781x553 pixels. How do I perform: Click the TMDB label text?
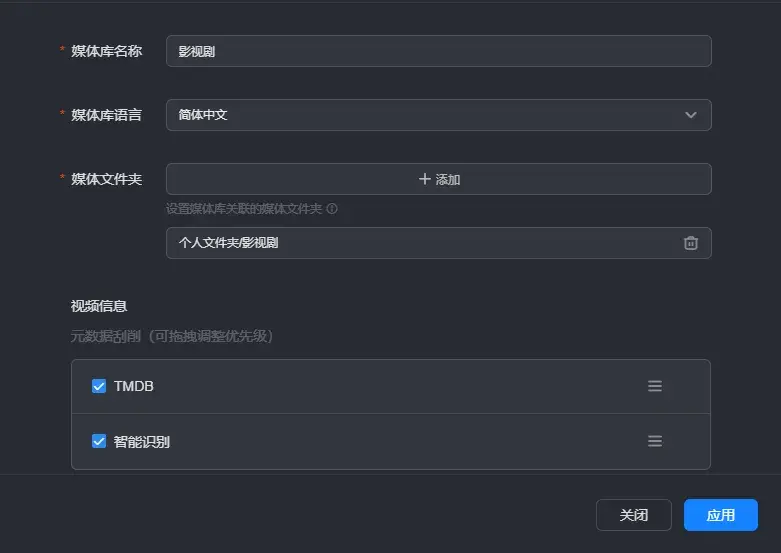coord(134,386)
